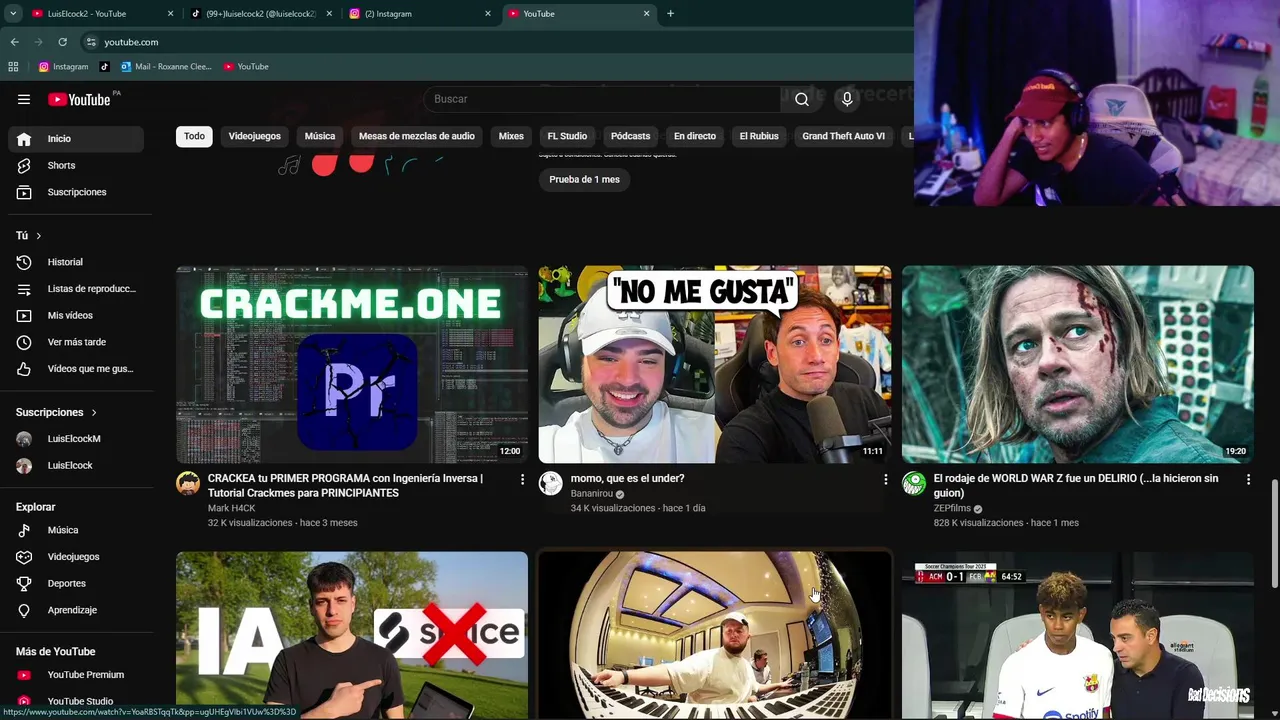Open Mark H4CK channel avatar
The height and width of the screenshot is (720, 1280).
click(188, 484)
